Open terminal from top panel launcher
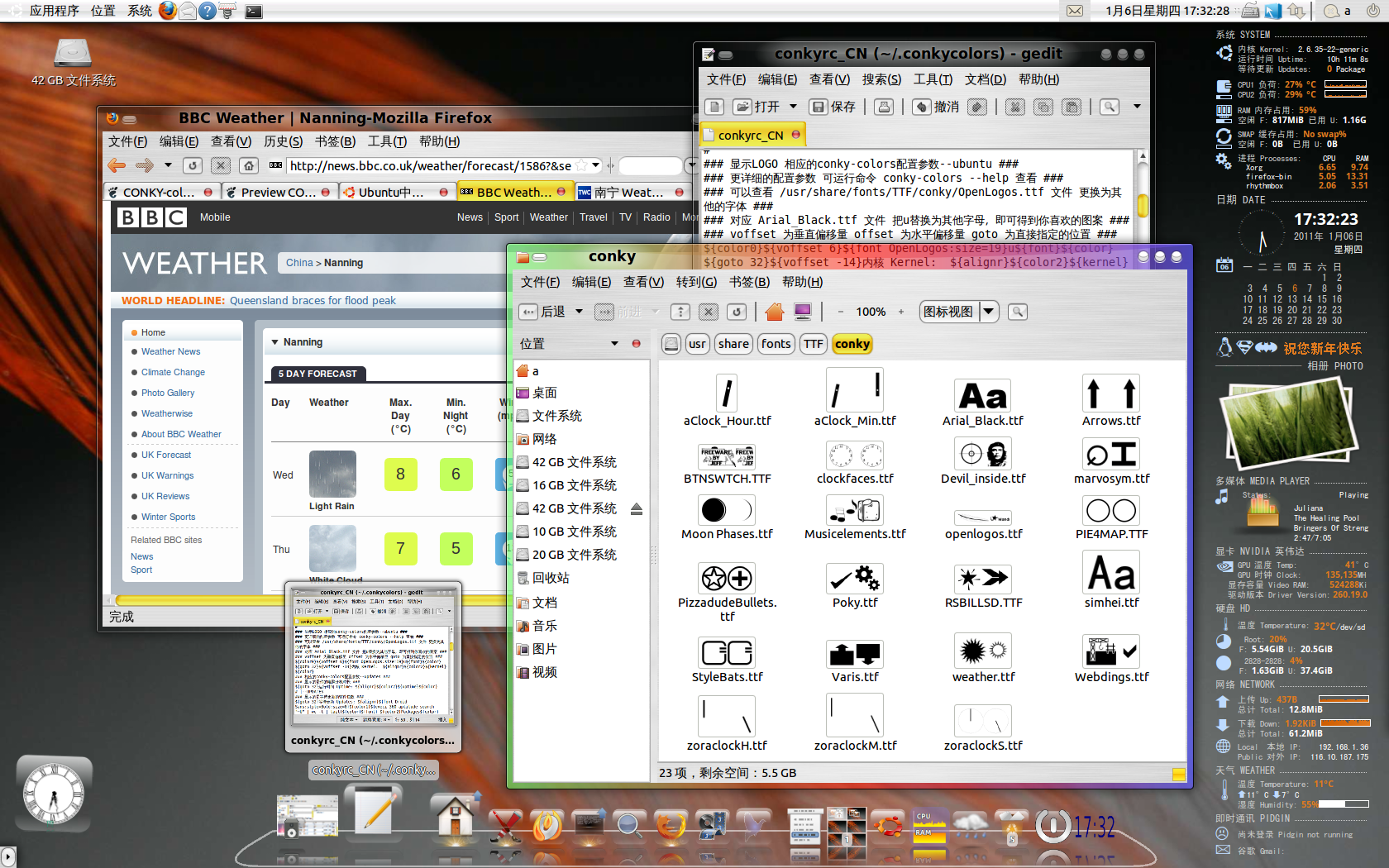Viewport: 1389px width, 868px height. point(254,11)
